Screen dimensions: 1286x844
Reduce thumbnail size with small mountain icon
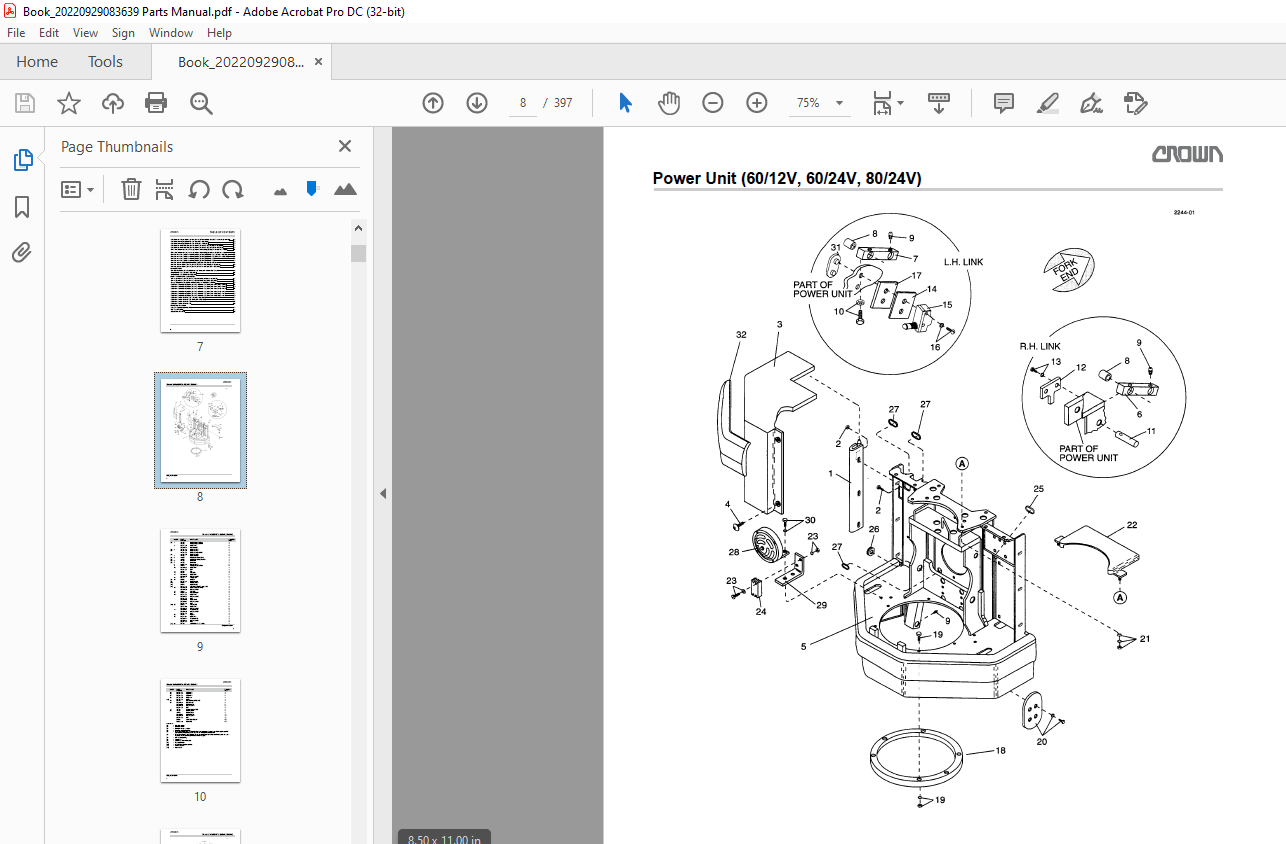(x=280, y=190)
